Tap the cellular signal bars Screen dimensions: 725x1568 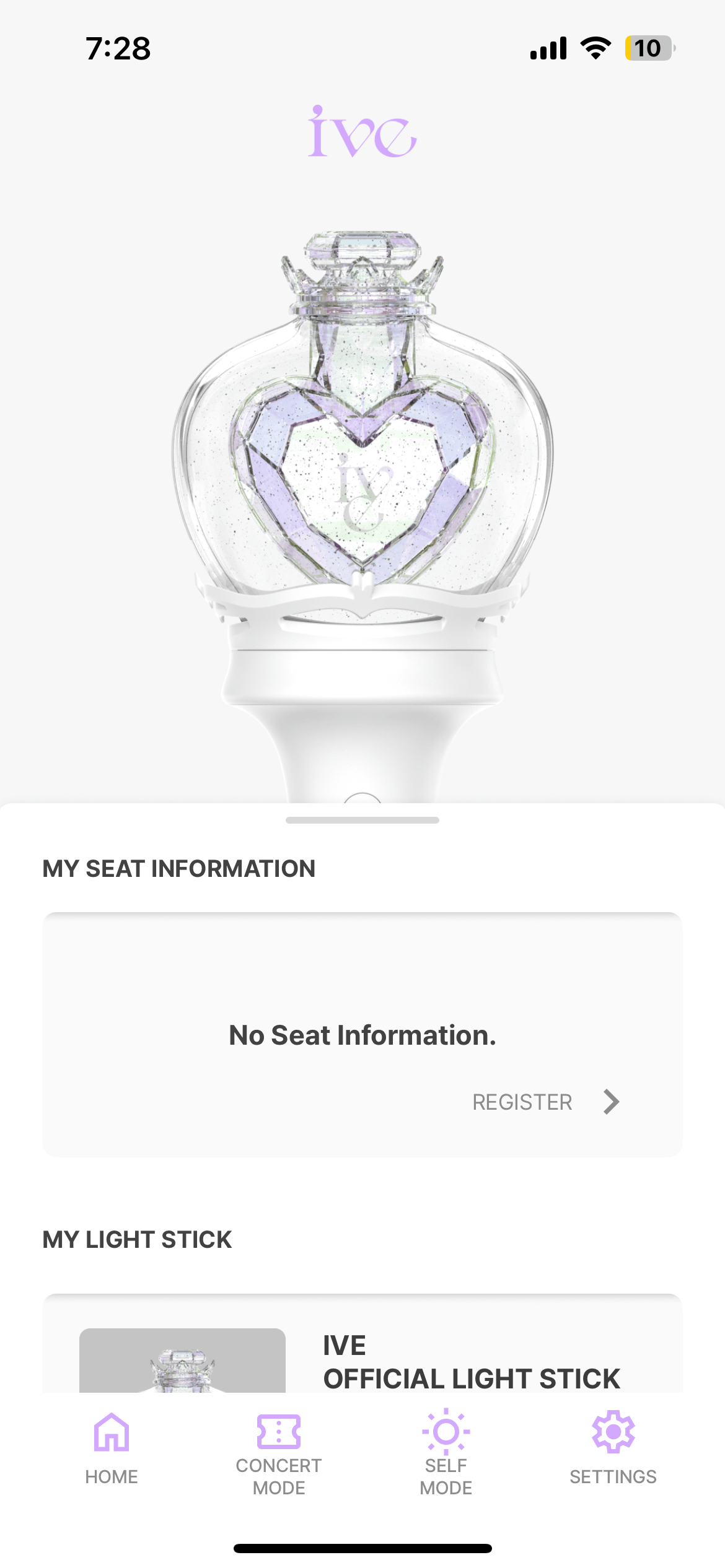(548, 48)
